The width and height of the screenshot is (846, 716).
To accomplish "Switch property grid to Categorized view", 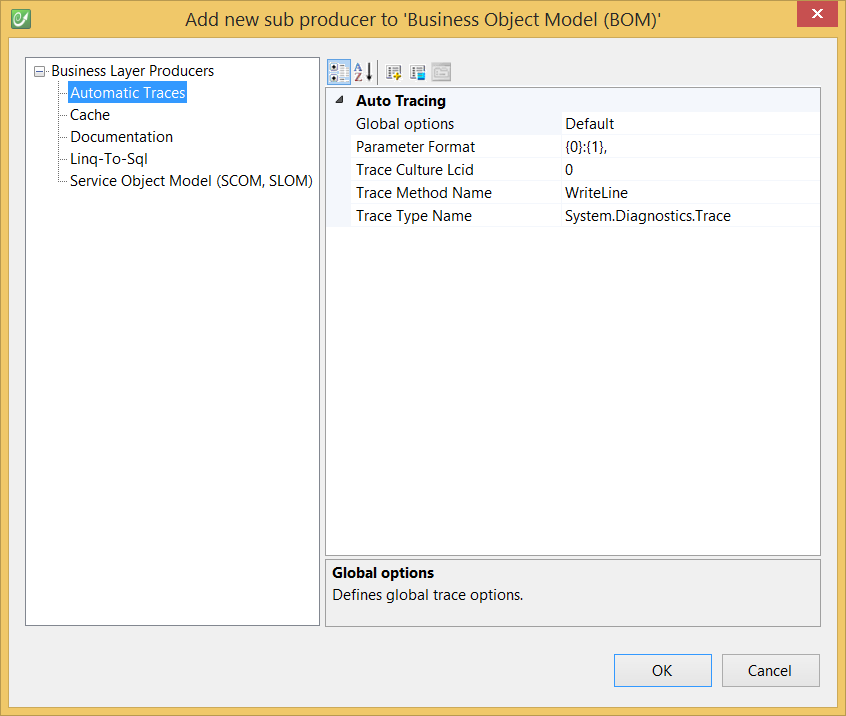I will point(339,72).
